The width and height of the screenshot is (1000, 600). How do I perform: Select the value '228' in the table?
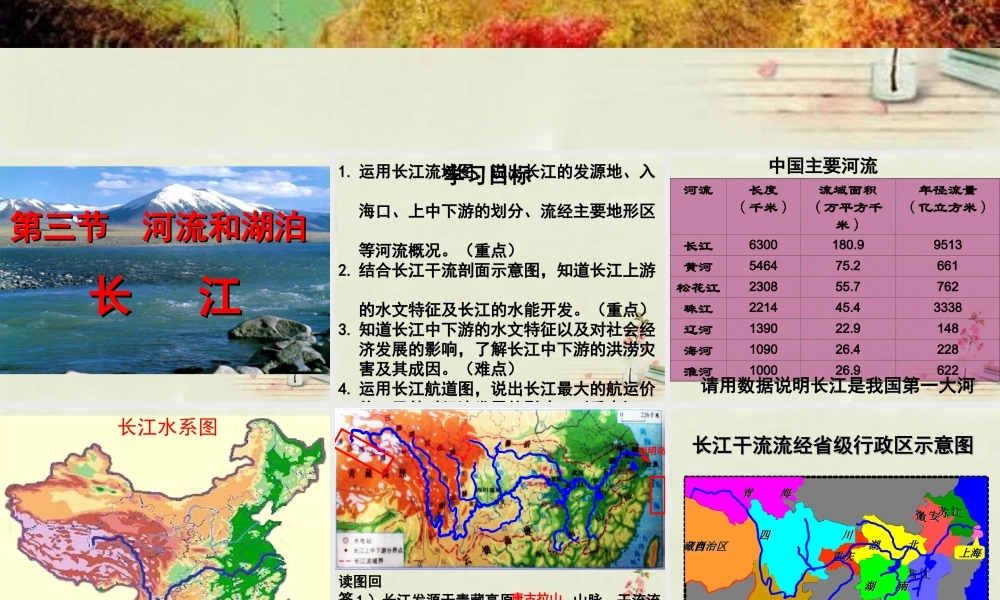[x=947, y=350]
